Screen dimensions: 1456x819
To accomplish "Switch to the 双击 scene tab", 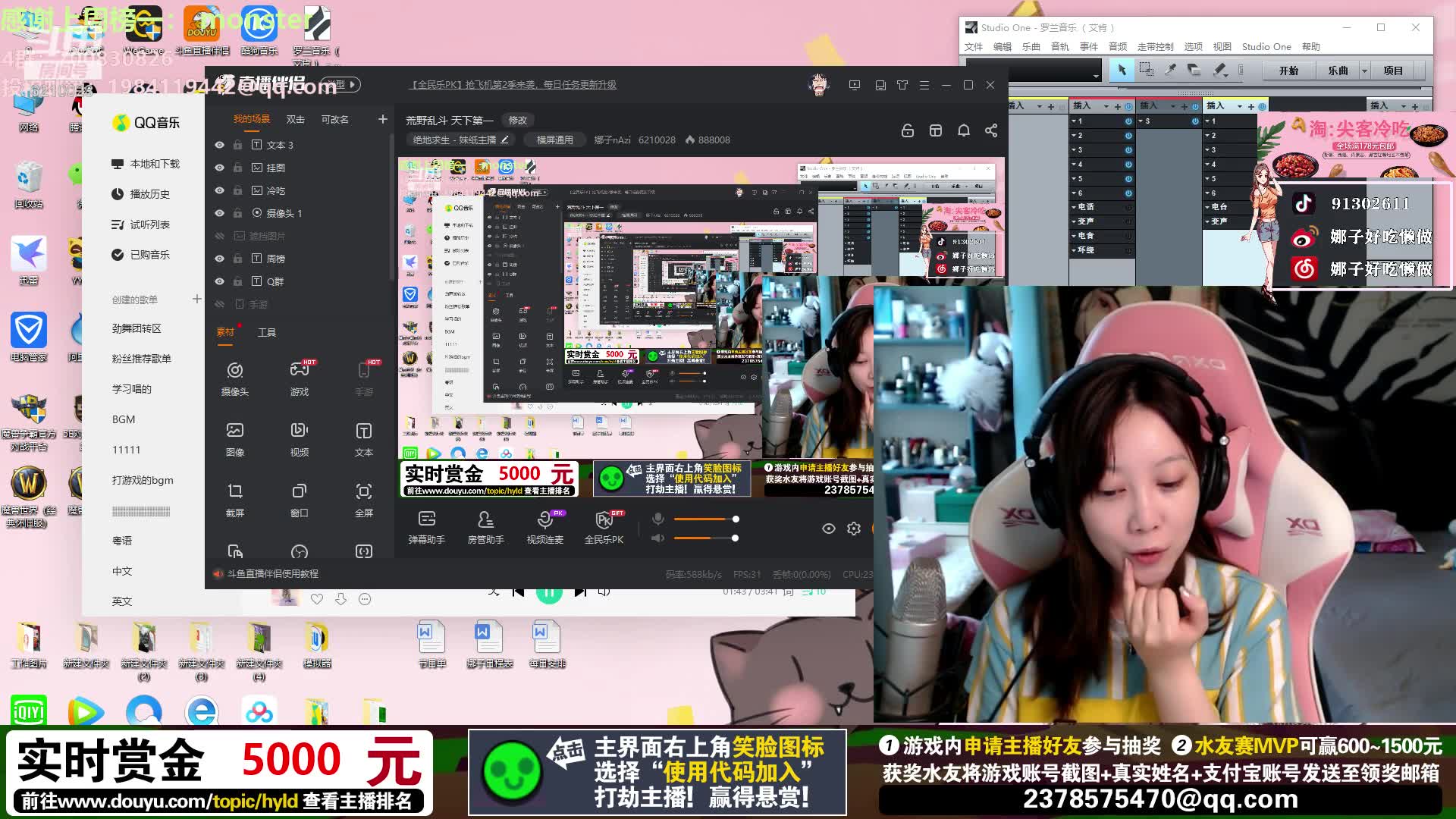I will pyautogui.click(x=296, y=119).
